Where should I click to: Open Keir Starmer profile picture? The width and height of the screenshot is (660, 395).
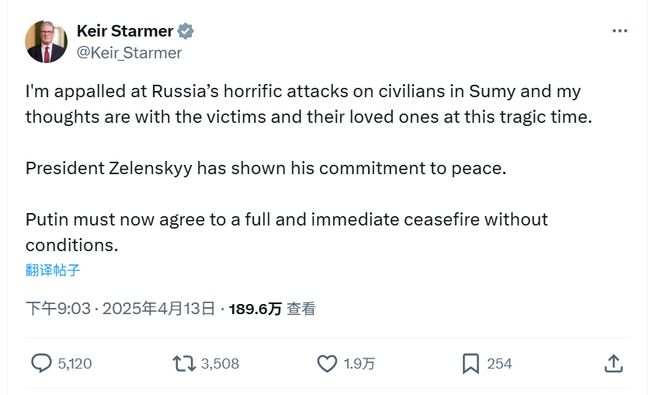[46, 41]
